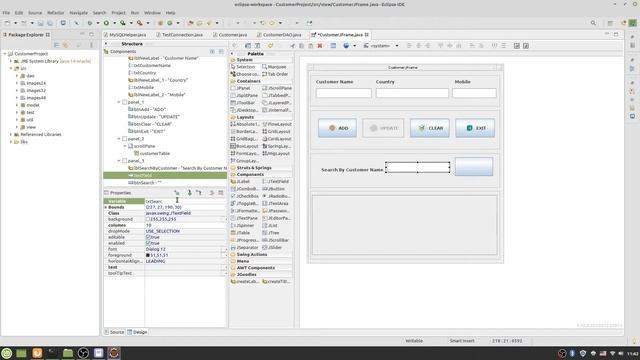Click the background color swatch 255,255,255
The image size is (640, 360).
pyautogui.click(x=148, y=219)
